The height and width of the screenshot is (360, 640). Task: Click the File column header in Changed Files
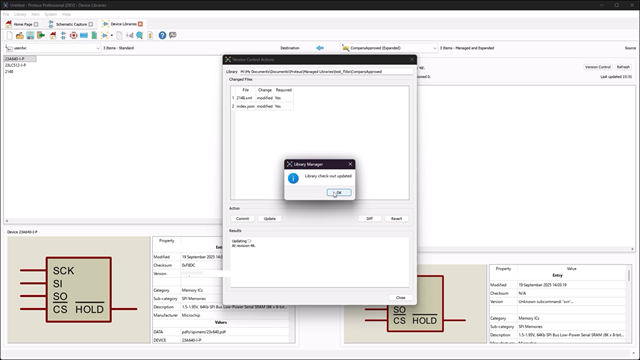pyautogui.click(x=245, y=90)
